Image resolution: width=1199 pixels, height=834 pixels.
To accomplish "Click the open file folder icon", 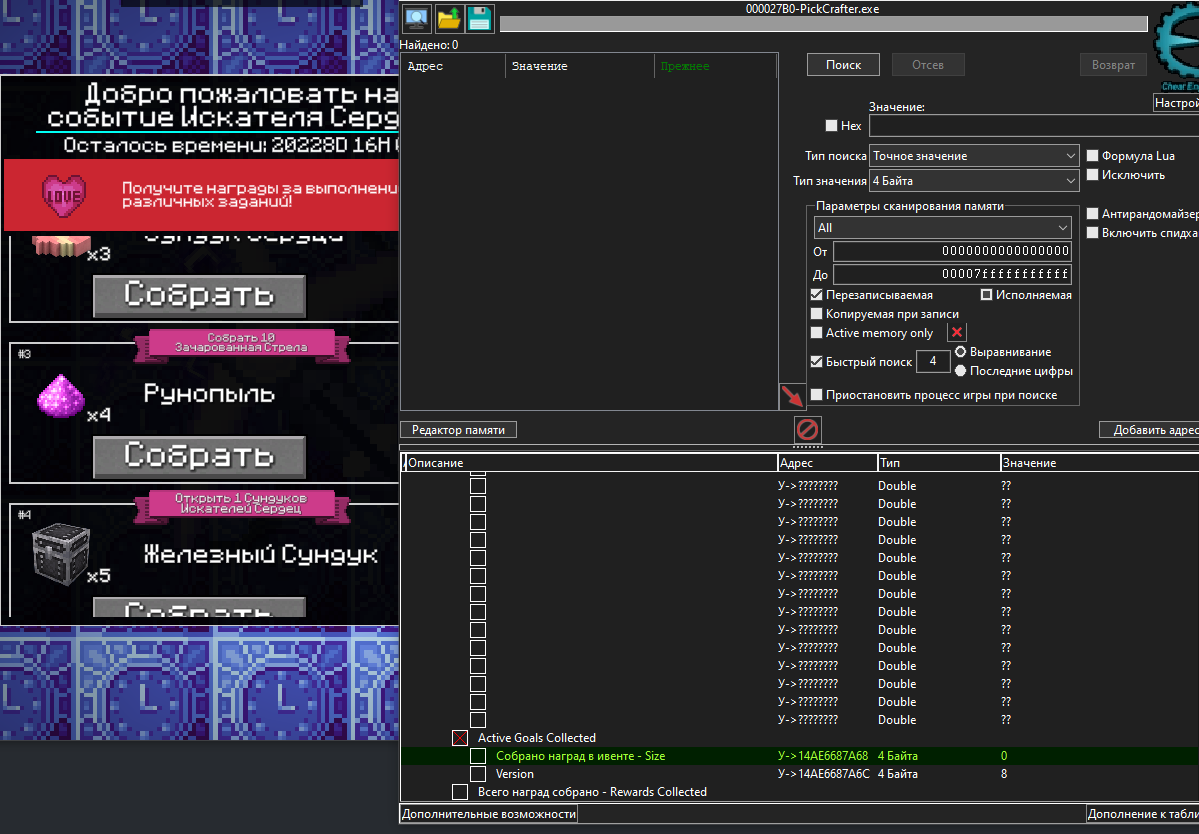I will pos(449,19).
